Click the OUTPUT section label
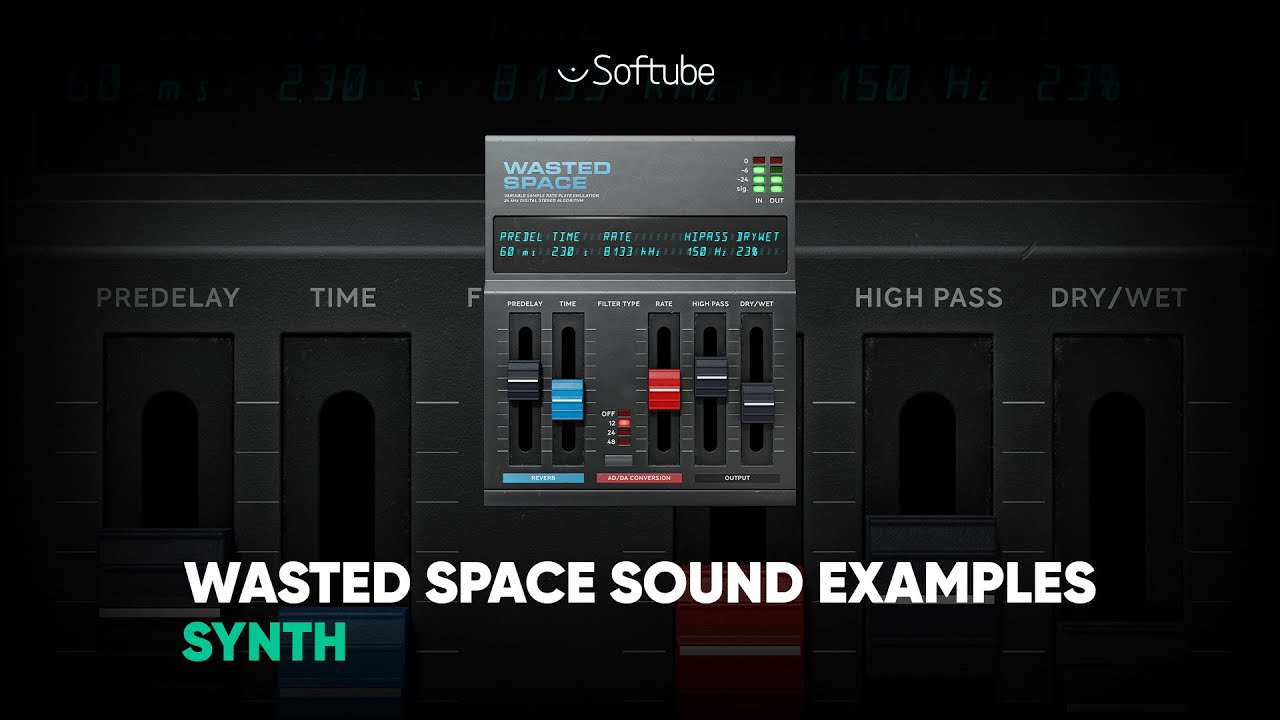The image size is (1280, 720). click(737, 479)
